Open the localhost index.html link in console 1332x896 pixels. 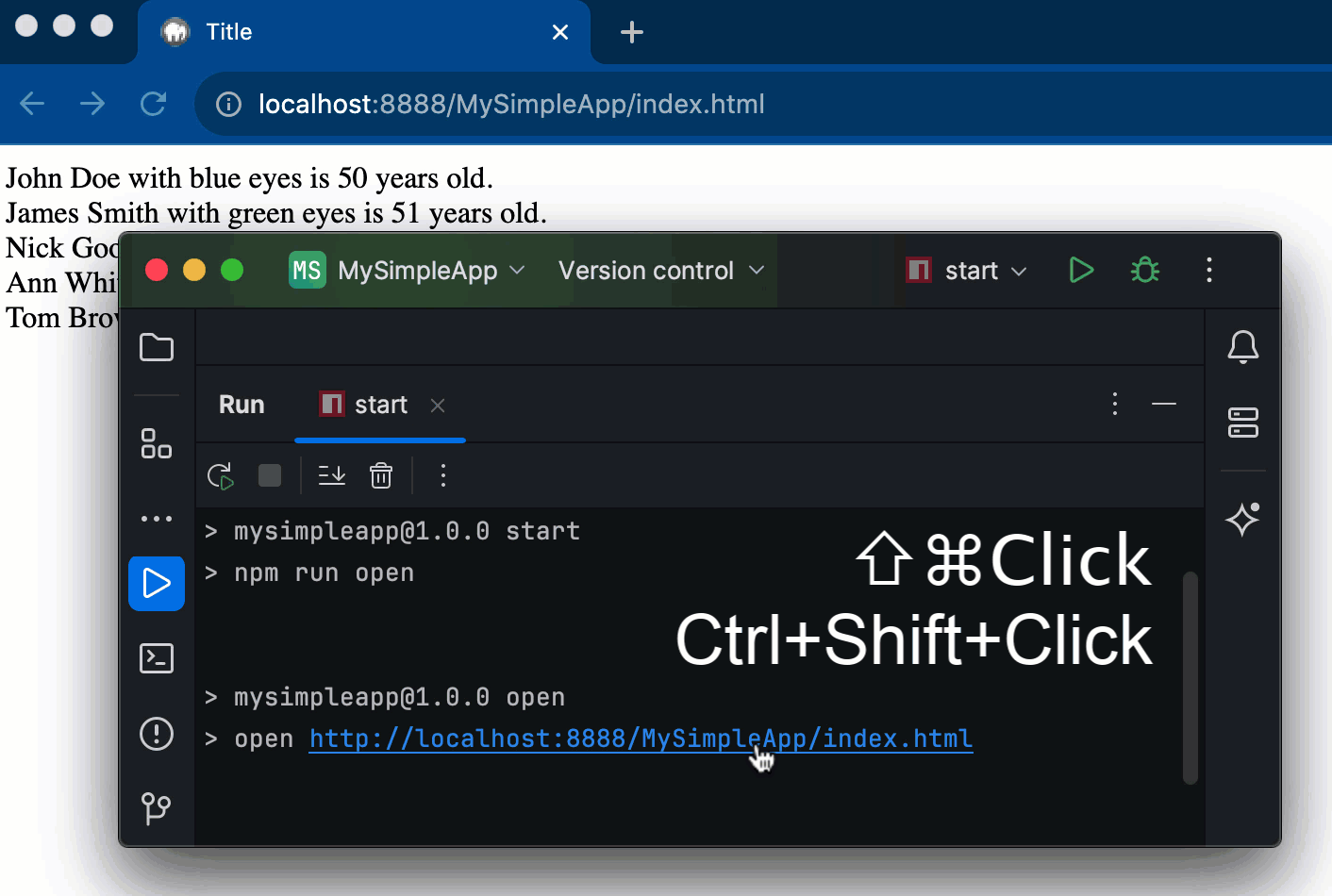tap(640, 738)
